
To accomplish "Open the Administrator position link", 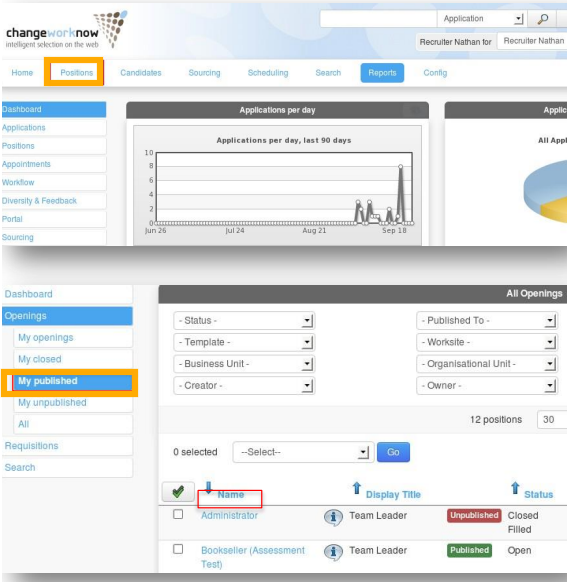I will (229, 516).
